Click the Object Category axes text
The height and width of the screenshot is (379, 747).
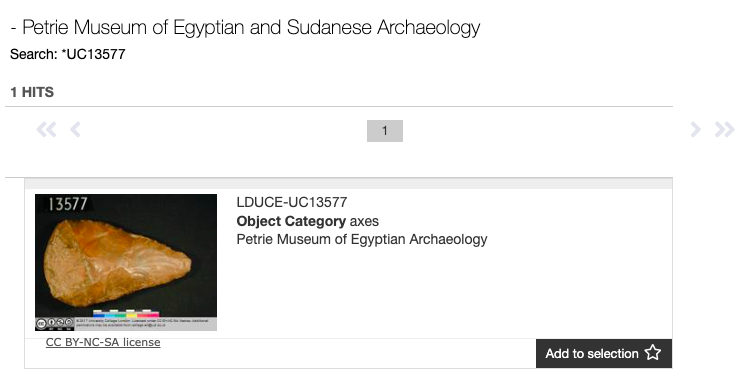pyautogui.click(x=308, y=221)
